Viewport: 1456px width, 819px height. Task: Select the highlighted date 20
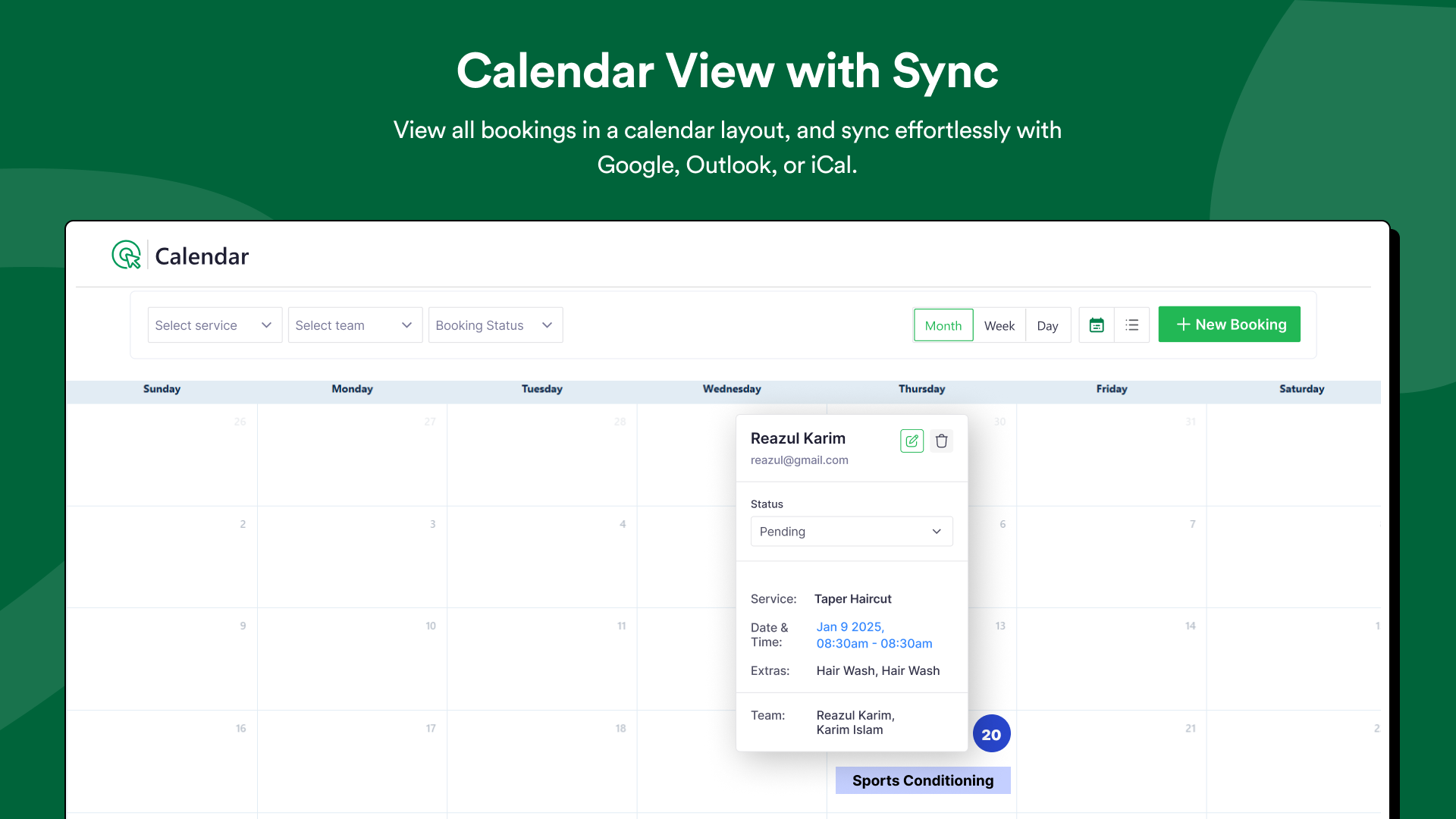click(991, 734)
